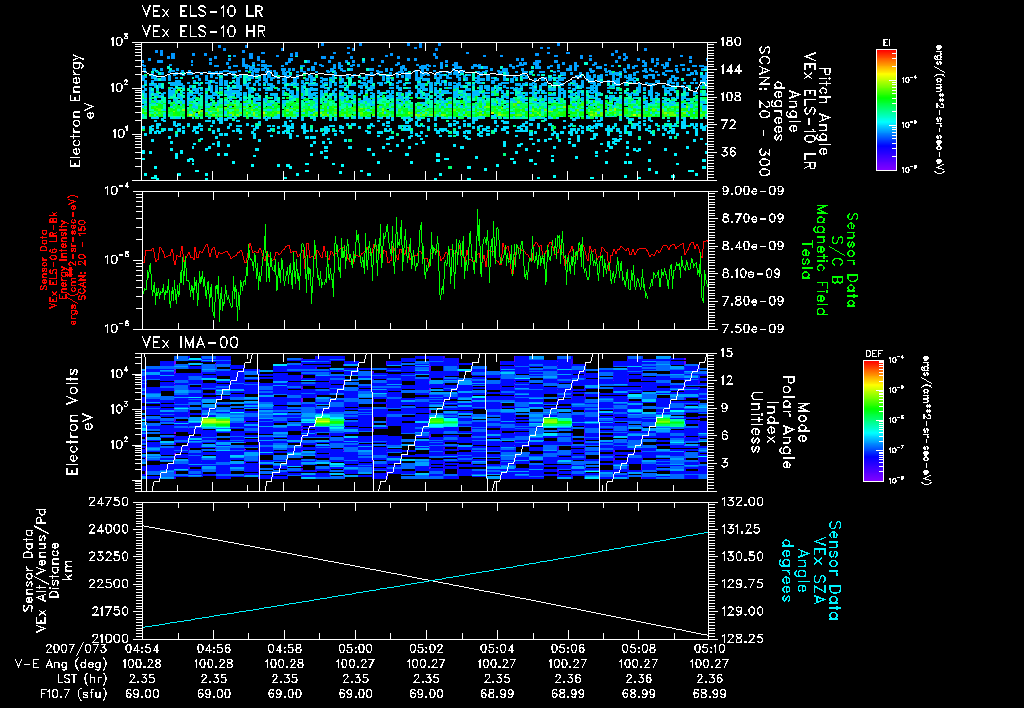Click the 9.00e-09 magnetic field tick
Image resolution: width=1024 pixels, height=708 pixels.
(x=752, y=191)
